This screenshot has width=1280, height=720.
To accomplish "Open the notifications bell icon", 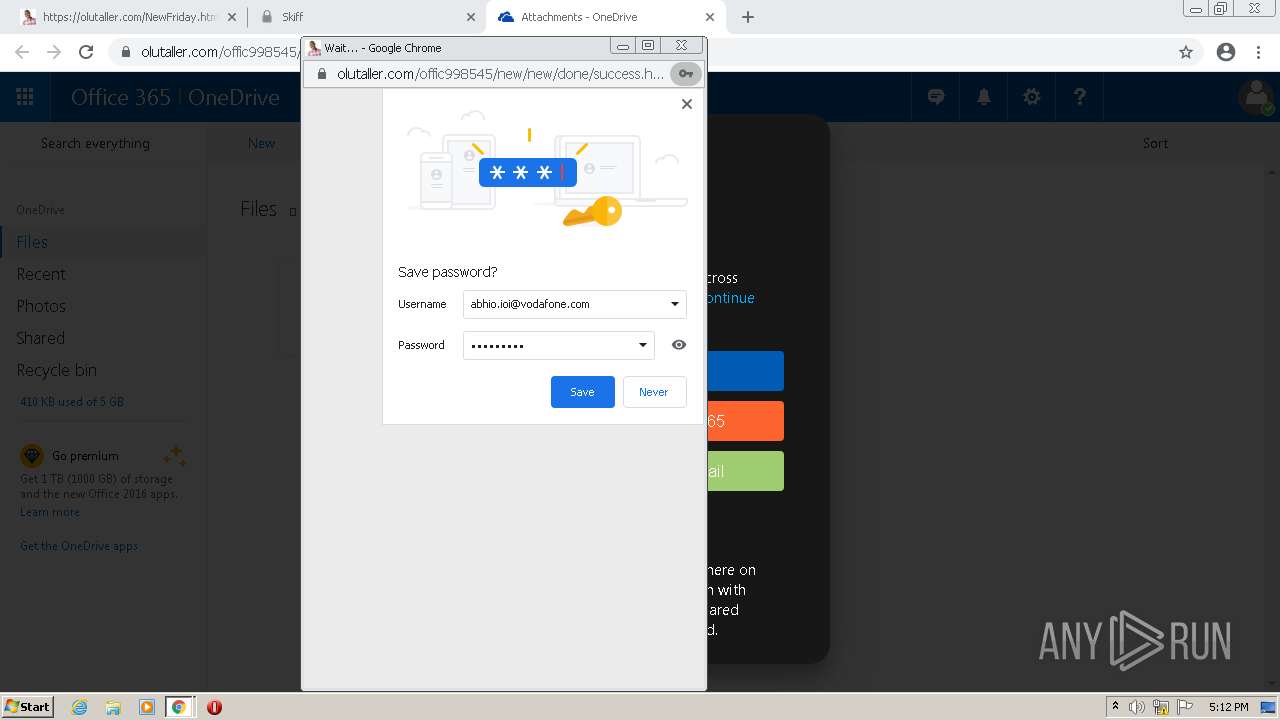I will click(x=984, y=97).
